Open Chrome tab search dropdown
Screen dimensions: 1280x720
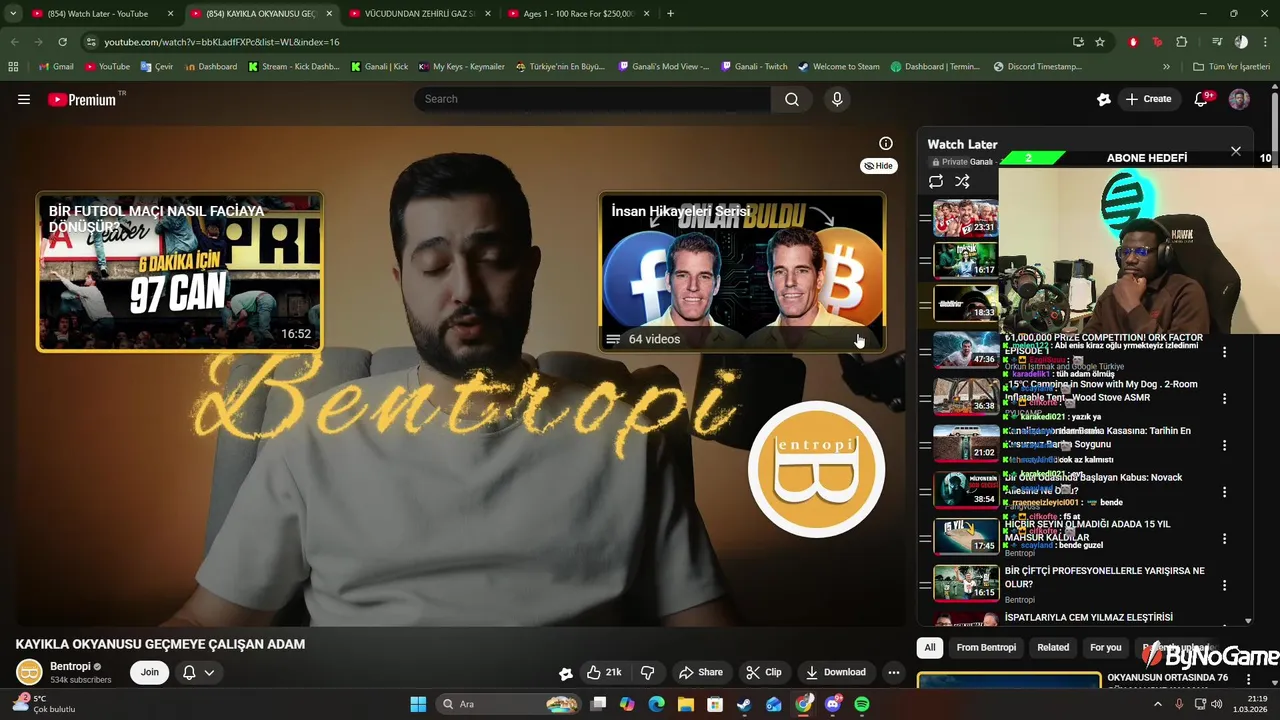13,14
